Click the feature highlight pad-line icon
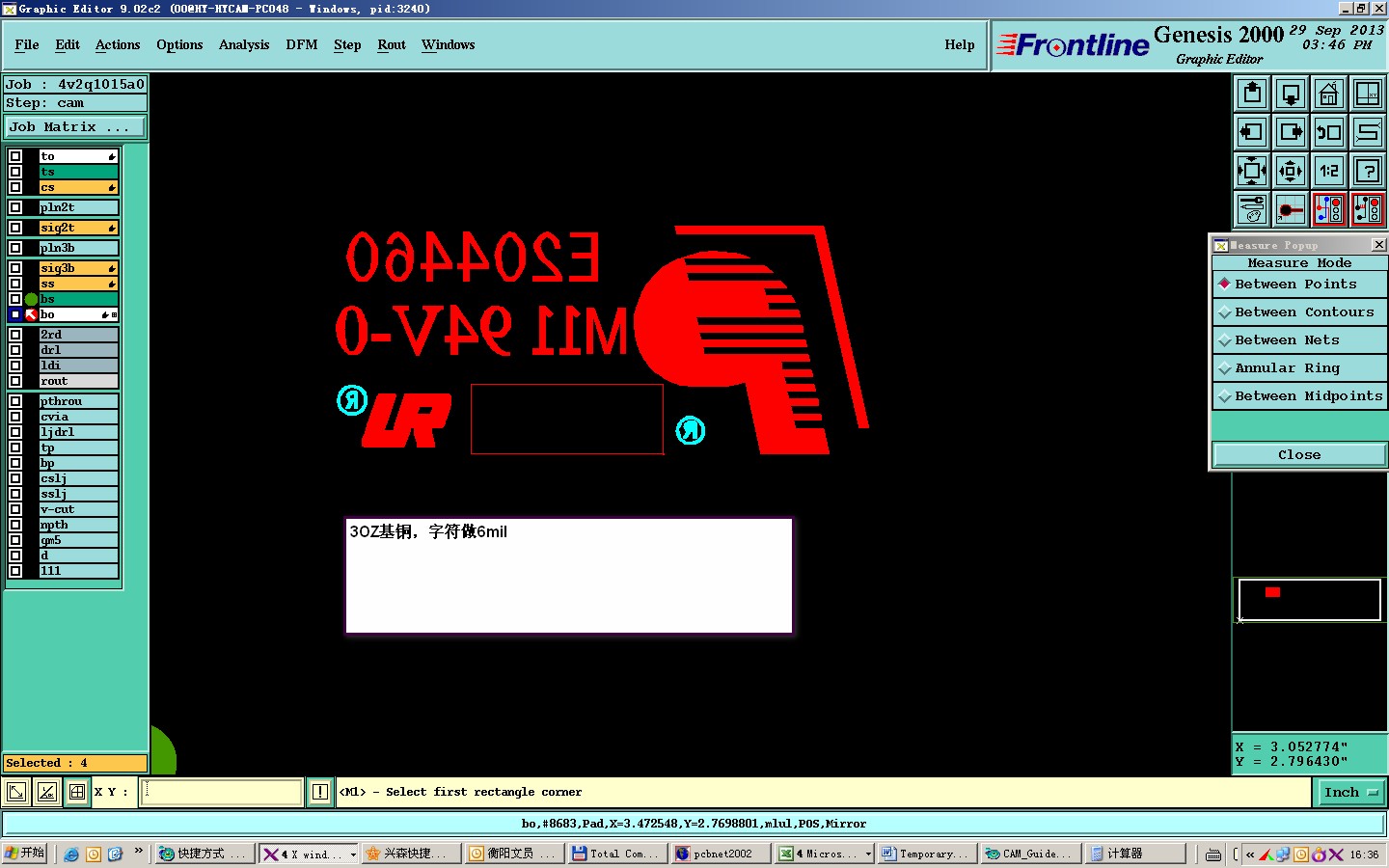The width and height of the screenshot is (1389, 868). tap(1291, 209)
